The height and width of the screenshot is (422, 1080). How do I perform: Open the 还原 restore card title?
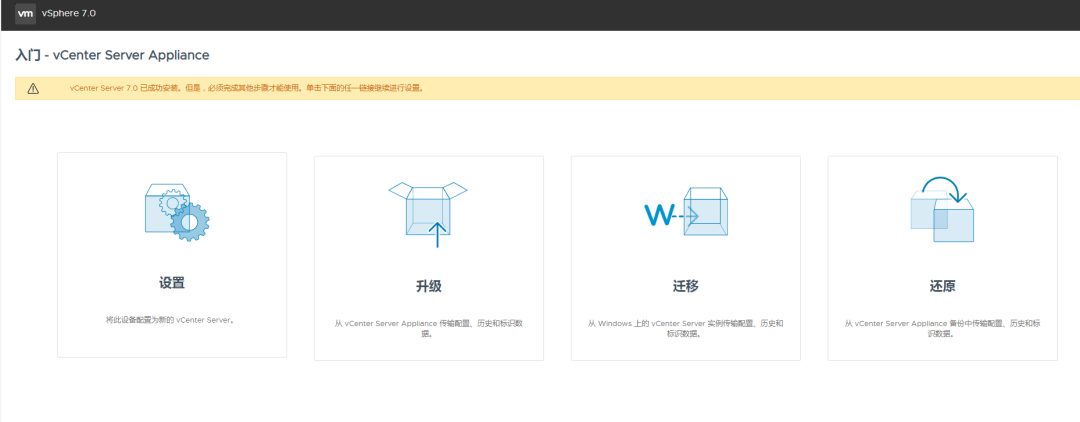[942, 286]
